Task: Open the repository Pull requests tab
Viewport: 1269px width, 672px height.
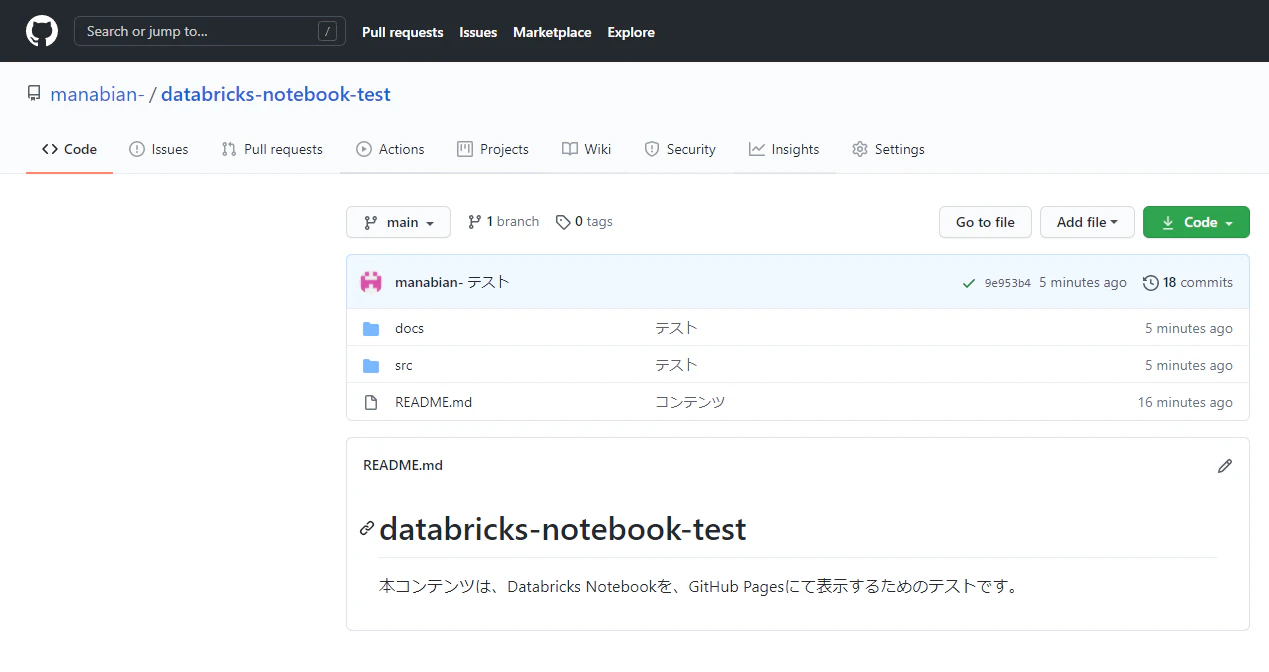Action: coord(272,149)
